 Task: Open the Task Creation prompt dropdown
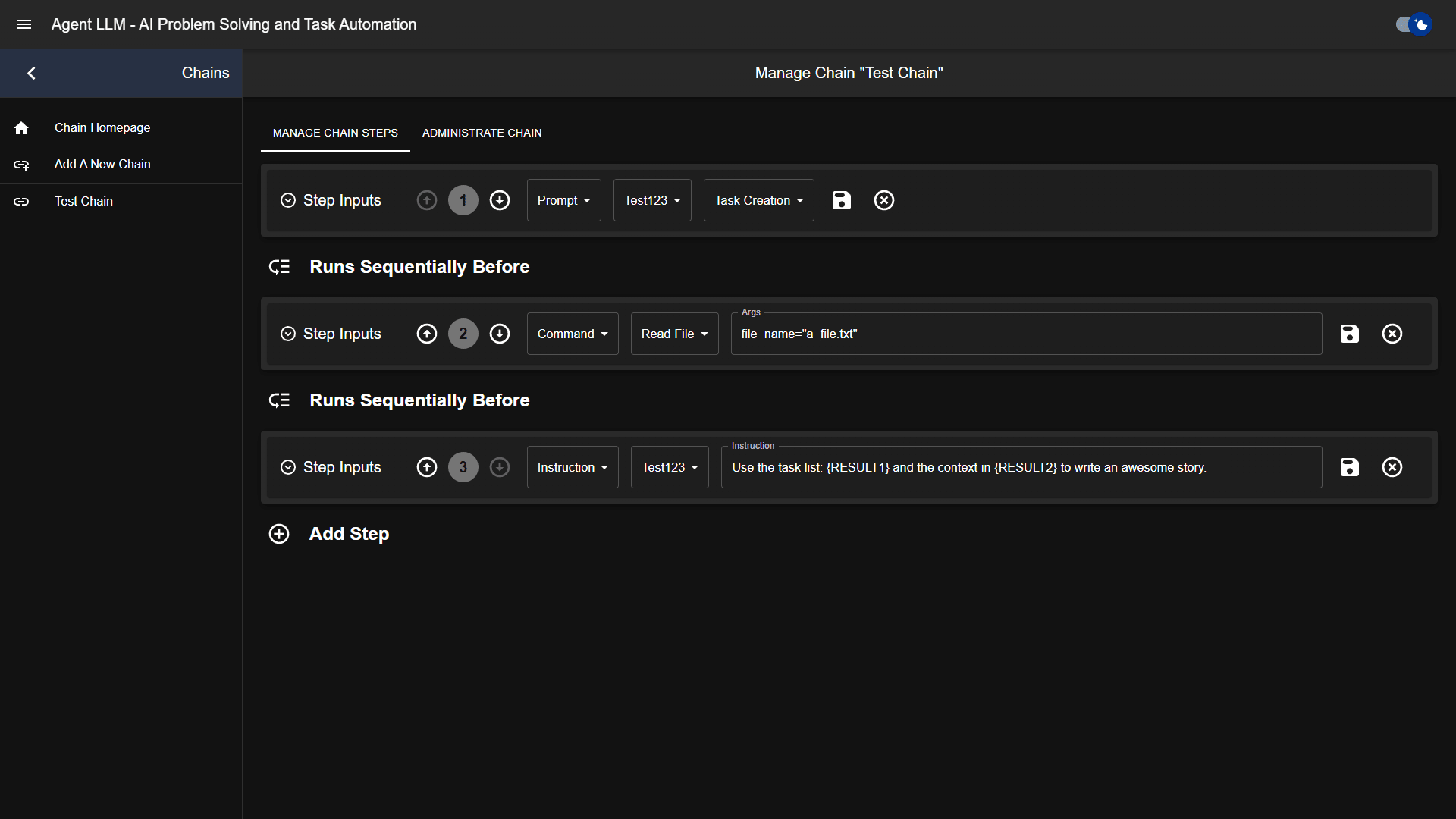pyautogui.click(x=758, y=200)
